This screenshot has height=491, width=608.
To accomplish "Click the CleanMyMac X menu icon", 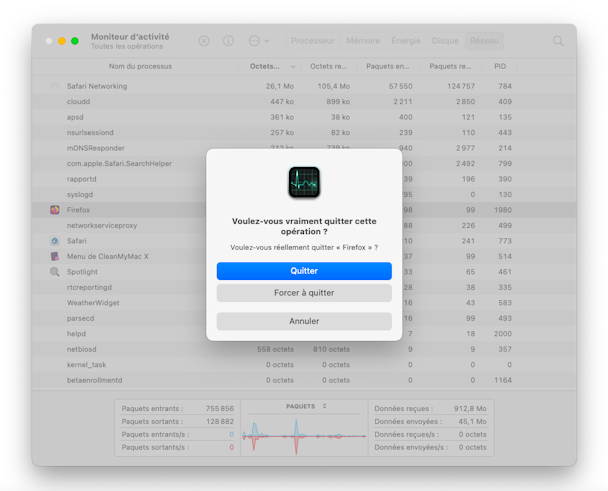I will tap(55, 256).
